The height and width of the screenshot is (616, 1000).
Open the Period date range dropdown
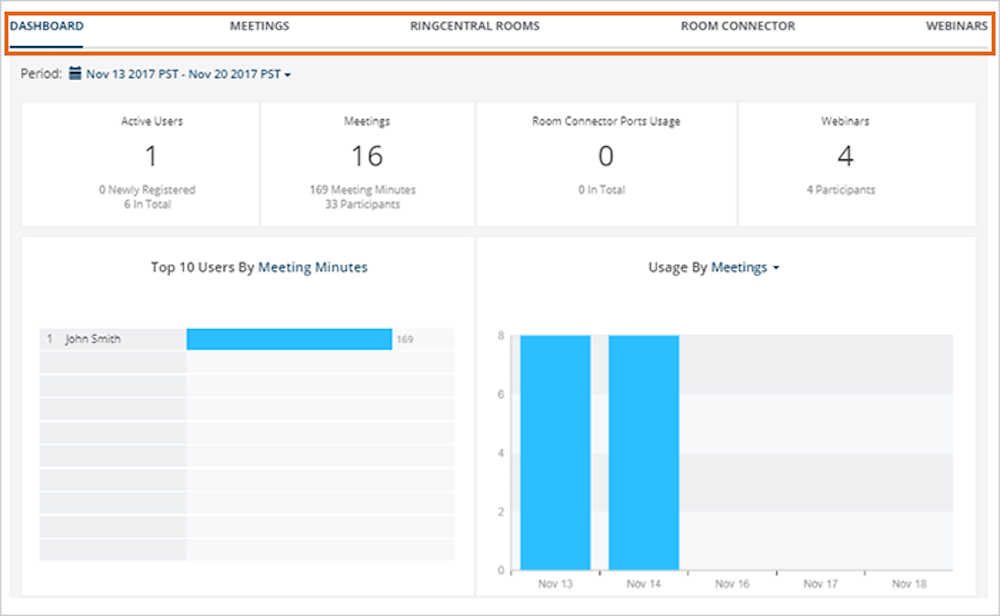pos(186,74)
